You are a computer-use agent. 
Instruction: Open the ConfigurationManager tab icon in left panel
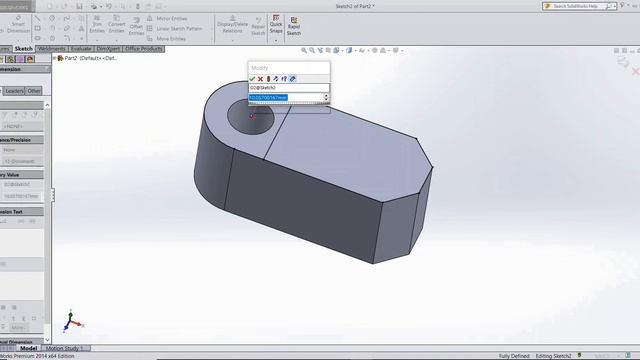[11, 59]
